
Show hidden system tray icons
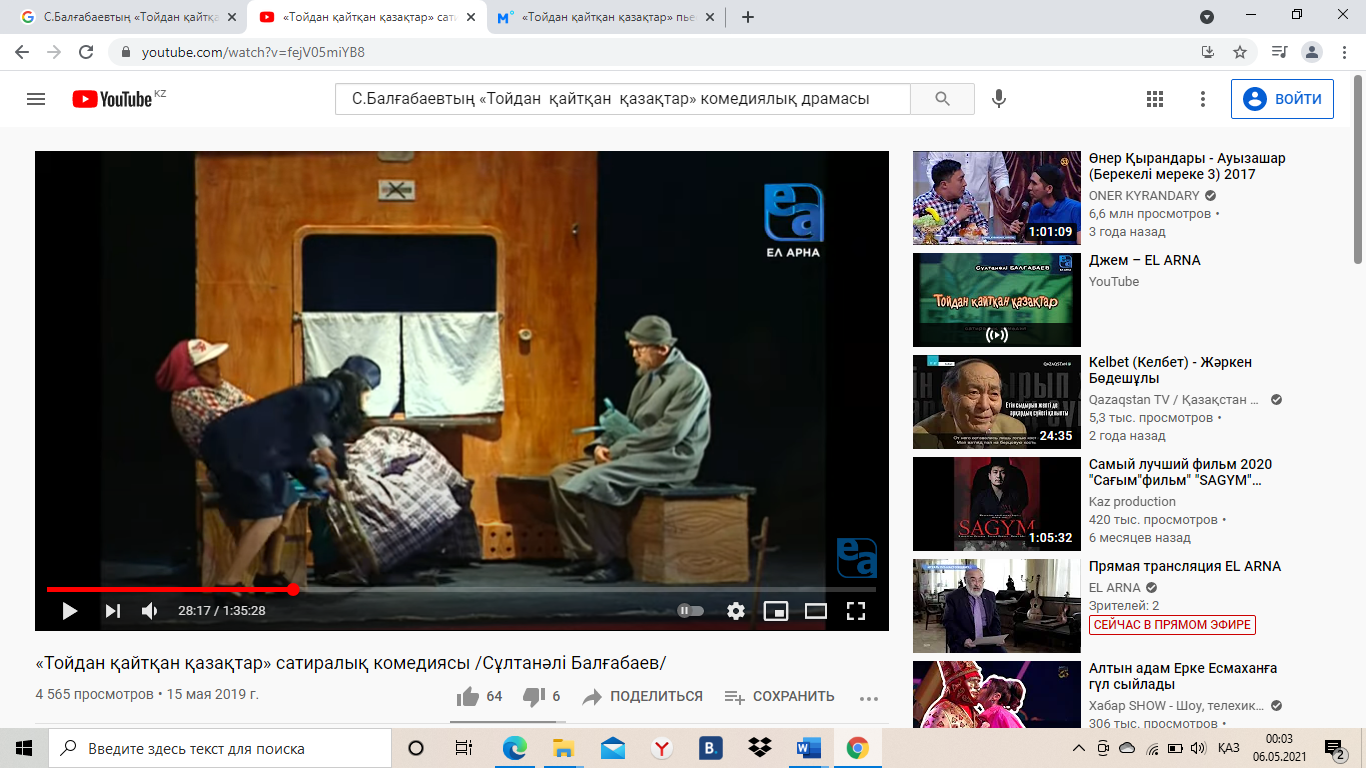(x=1078, y=748)
